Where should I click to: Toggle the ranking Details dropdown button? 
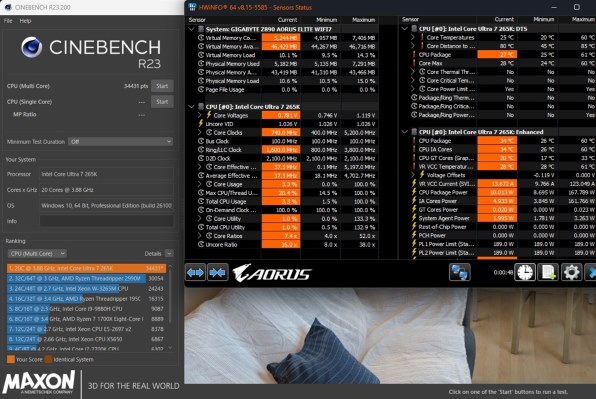pyautogui.click(x=169, y=253)
